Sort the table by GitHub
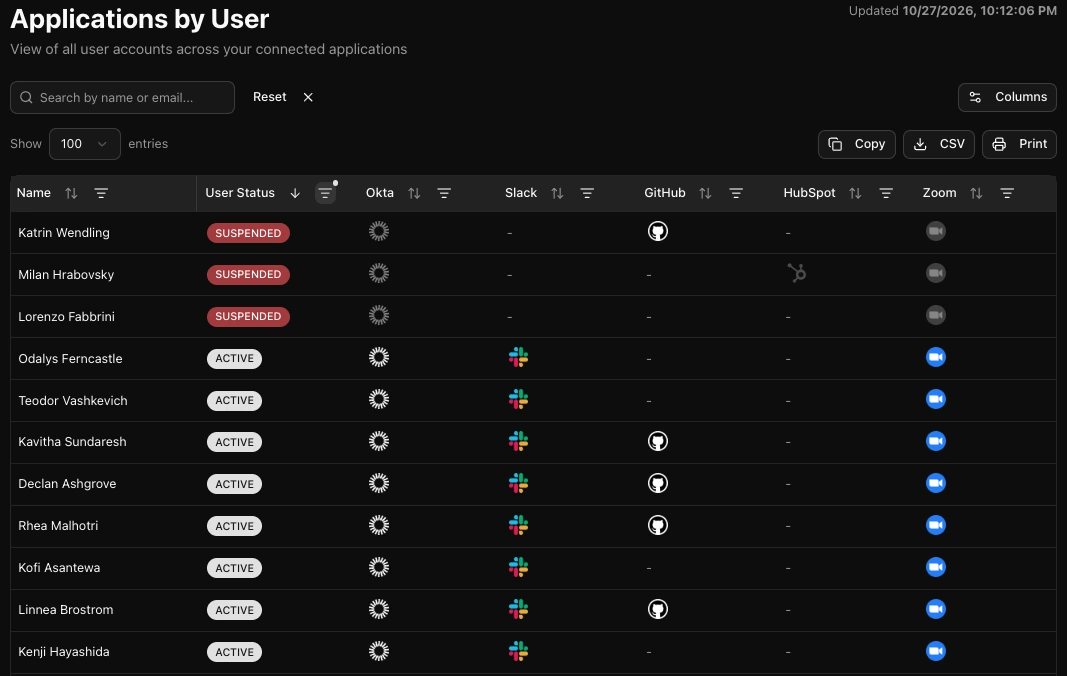The height and width of the screenshot is (676, 1067). click(705, 193)
